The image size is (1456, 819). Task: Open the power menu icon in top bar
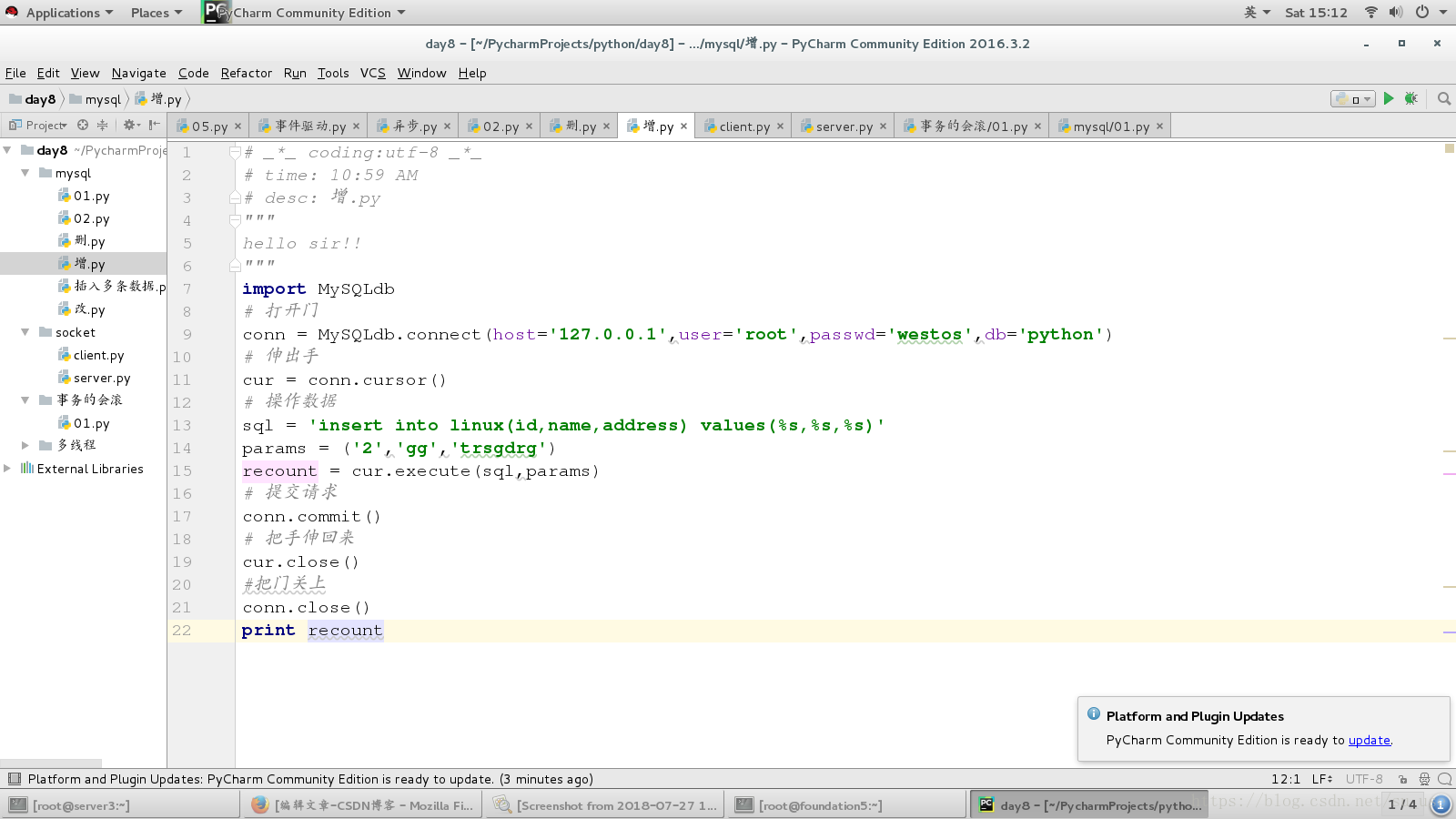pos(1421,12)
